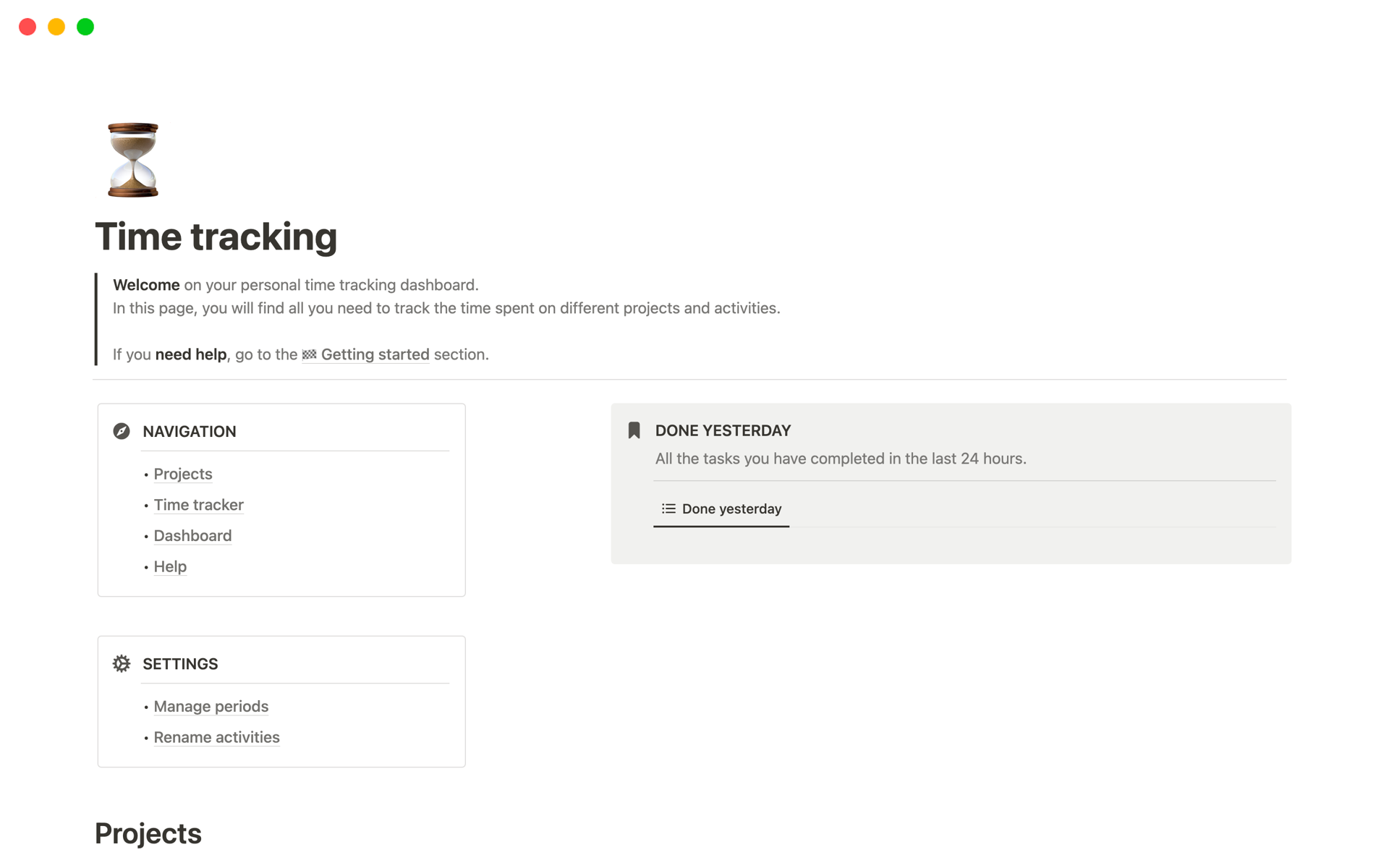Click the Manage periods settings link
The image size is (1389, 868).
[211, 707]
